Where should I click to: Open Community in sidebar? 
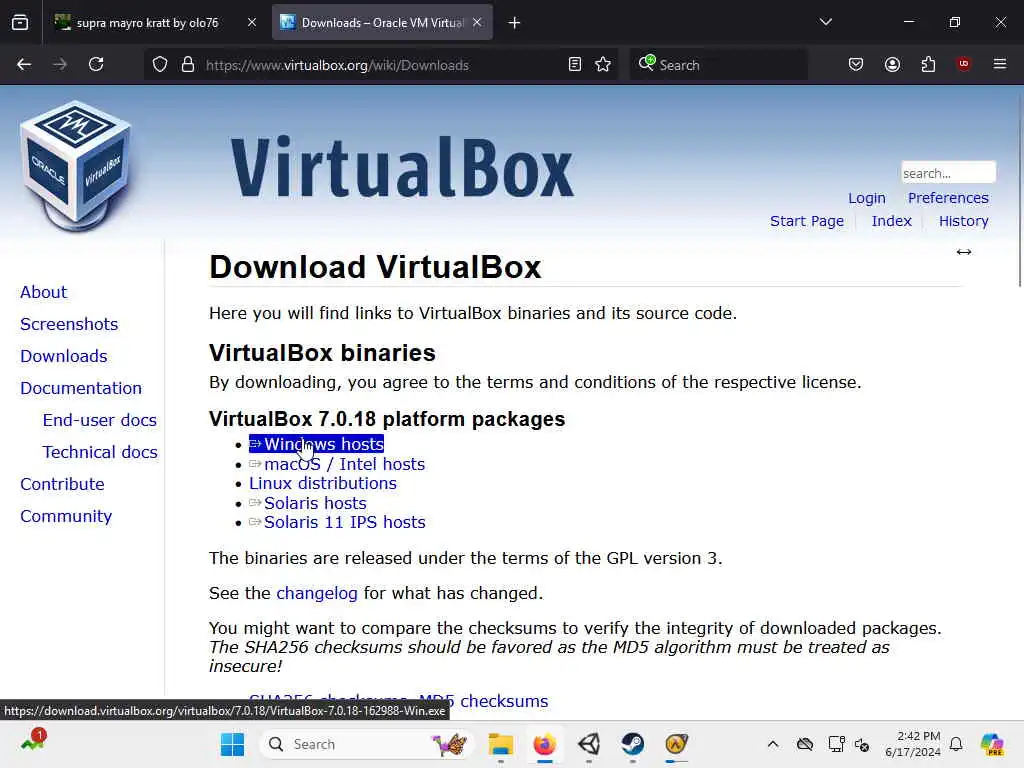pyautogui.click(x=66, y=516)
